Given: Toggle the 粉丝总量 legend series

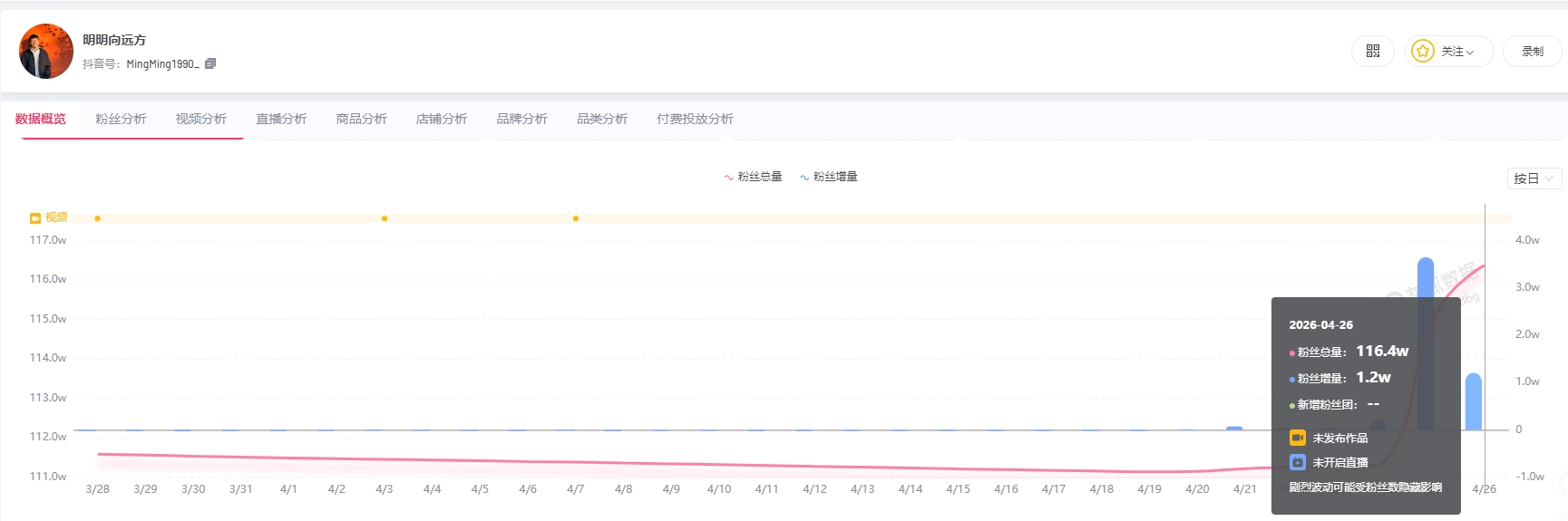Looking at the screenshot, I should click(x=753, y=177).
